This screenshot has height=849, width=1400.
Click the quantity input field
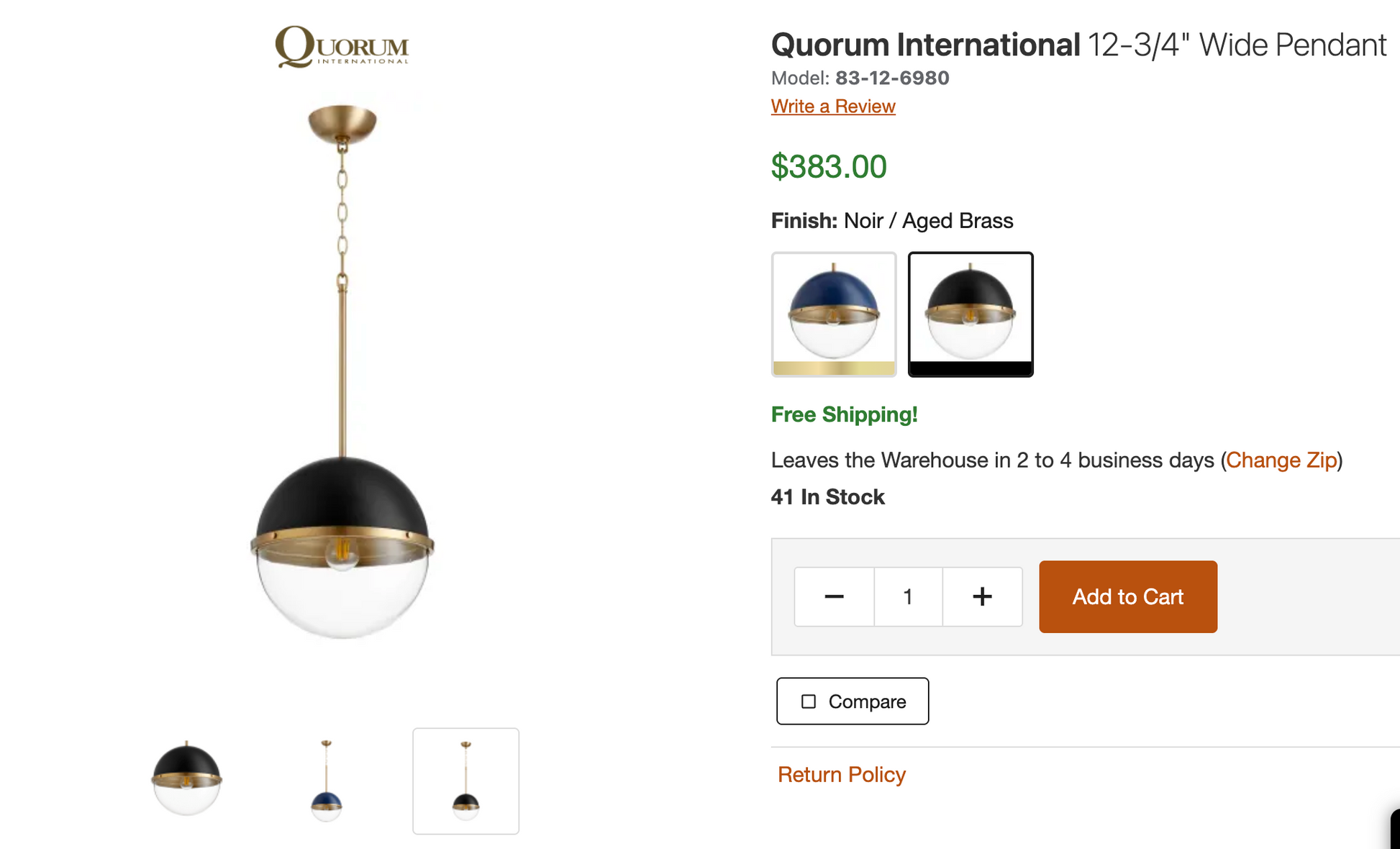(x=908, y=596)
